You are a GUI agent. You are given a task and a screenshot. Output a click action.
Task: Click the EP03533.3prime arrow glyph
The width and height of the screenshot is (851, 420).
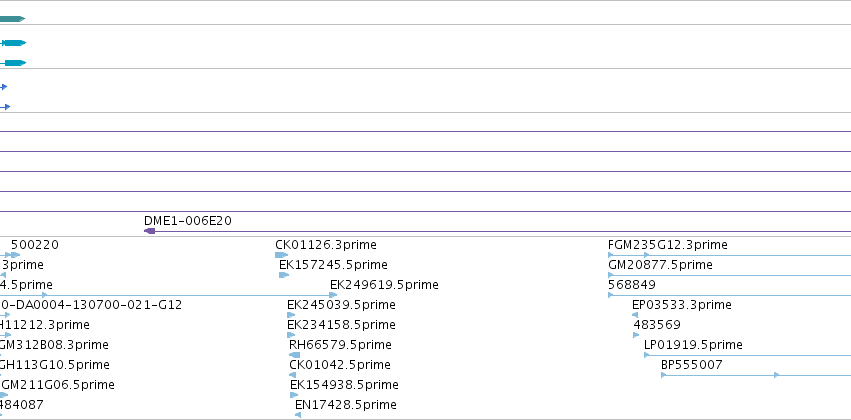tap(635, 315)
